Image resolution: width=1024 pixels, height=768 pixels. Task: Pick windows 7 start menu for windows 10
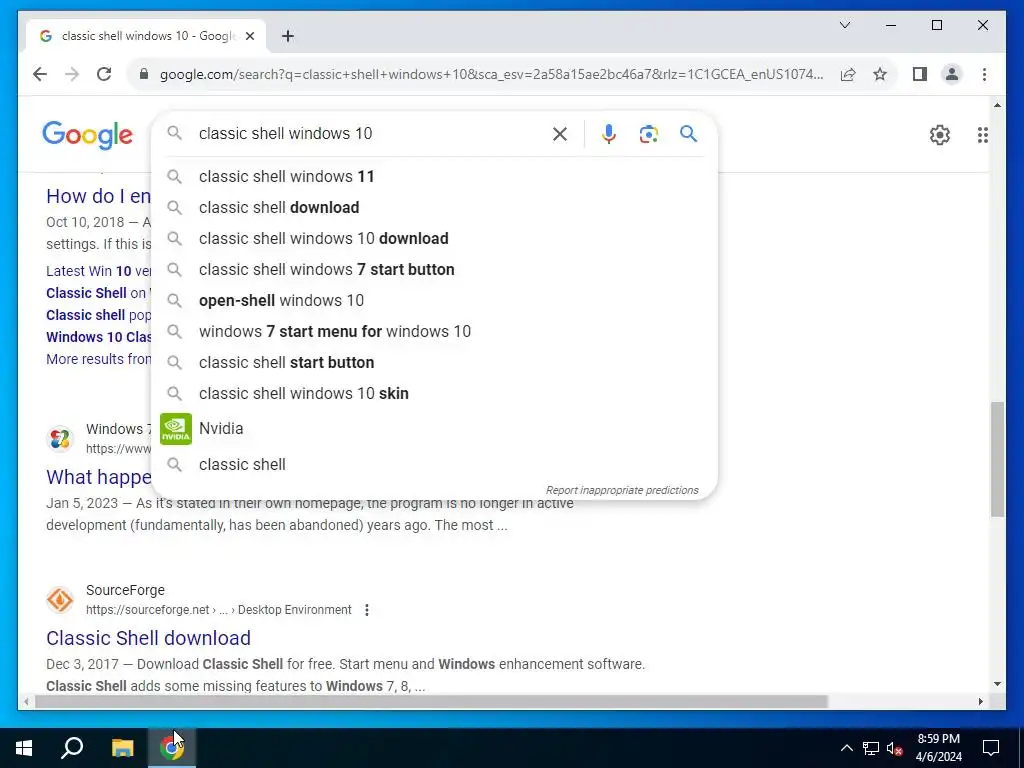pos(434,332)
